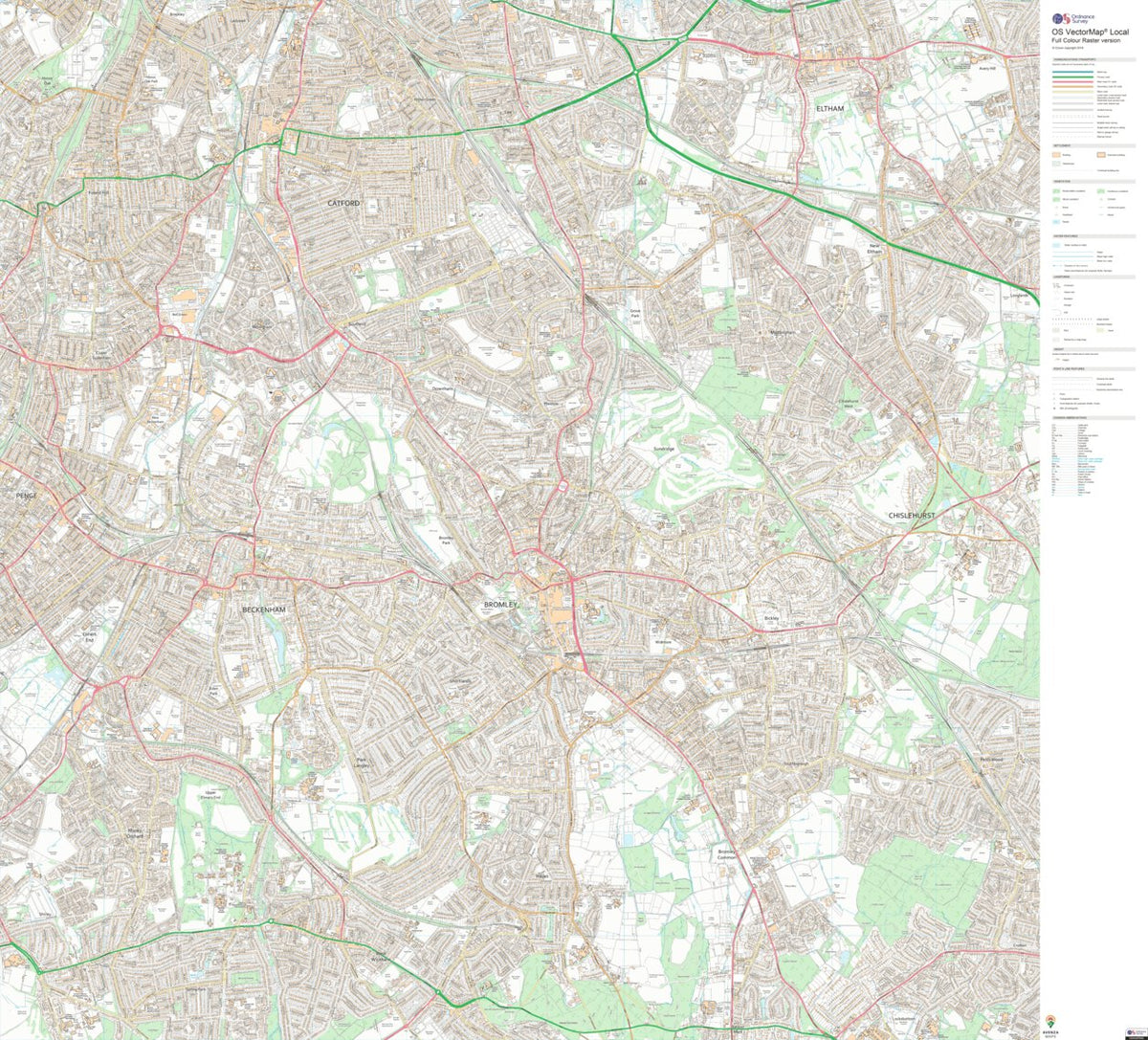Click the BROMLEY town label on the map

tap(500, 606)
